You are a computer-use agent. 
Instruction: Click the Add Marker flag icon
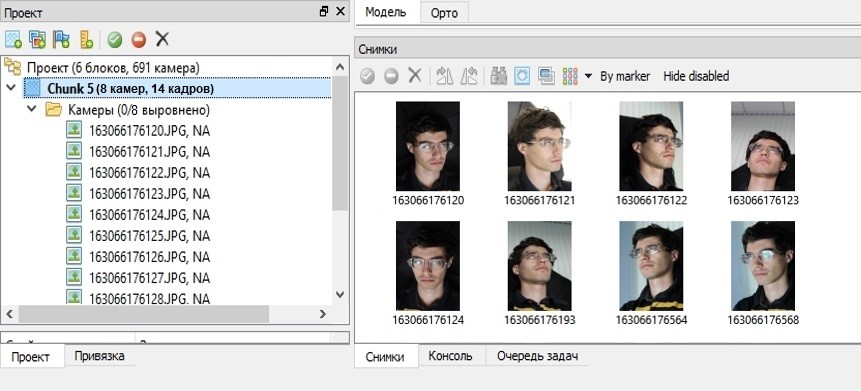point(61,40)
